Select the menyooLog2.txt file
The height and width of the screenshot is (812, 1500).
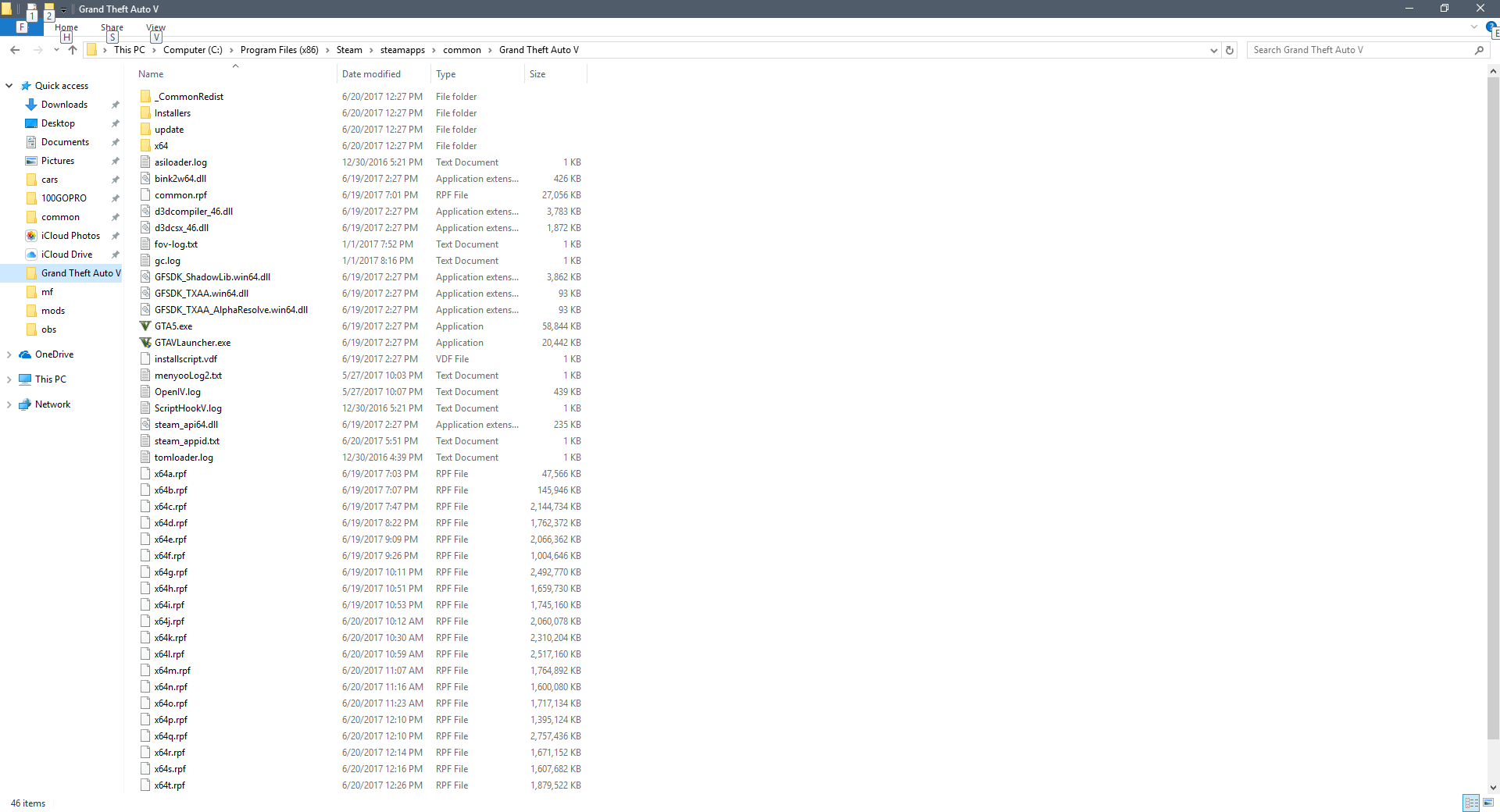click(x=187, y=376)
